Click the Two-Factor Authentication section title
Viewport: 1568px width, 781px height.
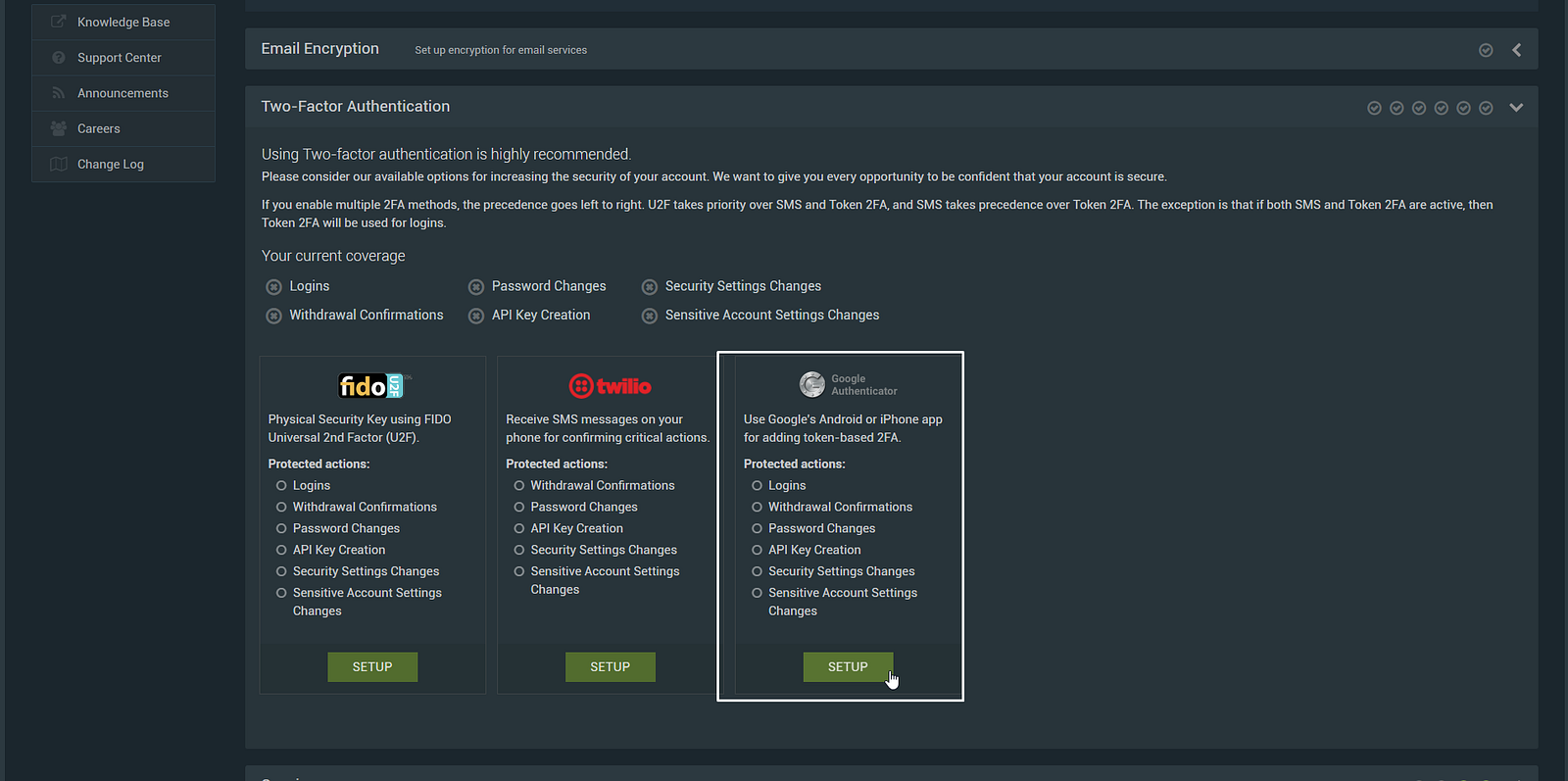click(x=356, y=106)
